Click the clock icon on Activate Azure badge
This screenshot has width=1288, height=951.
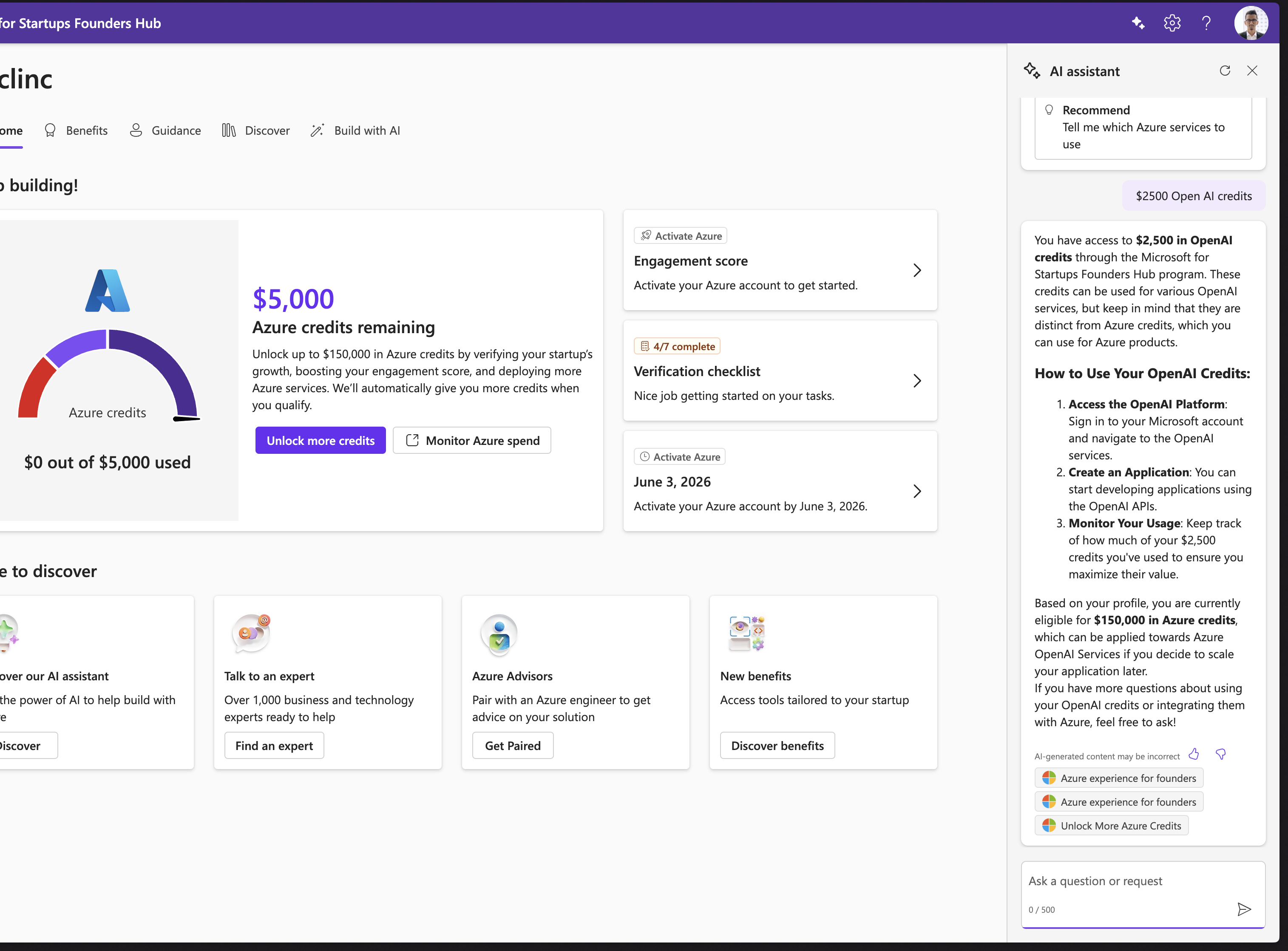(x=645, y=456)
